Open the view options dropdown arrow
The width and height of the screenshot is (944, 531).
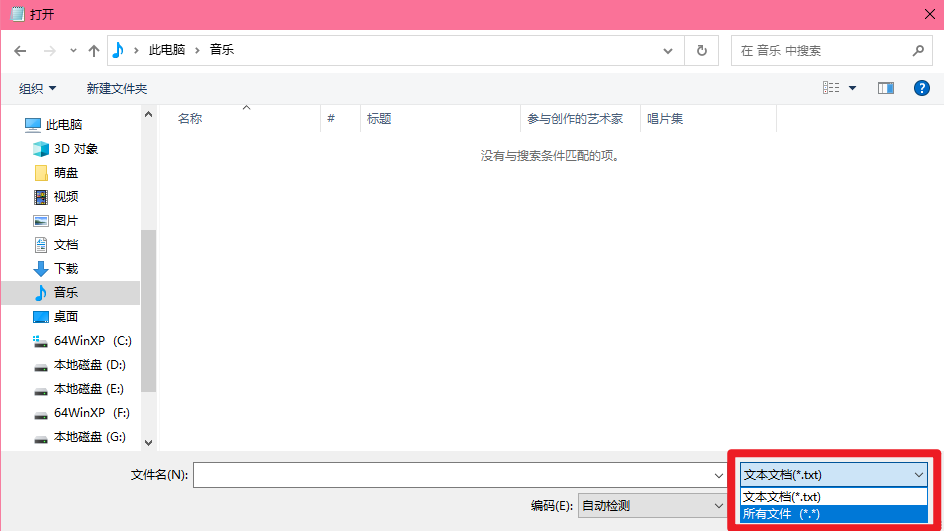tap(852, 88)
